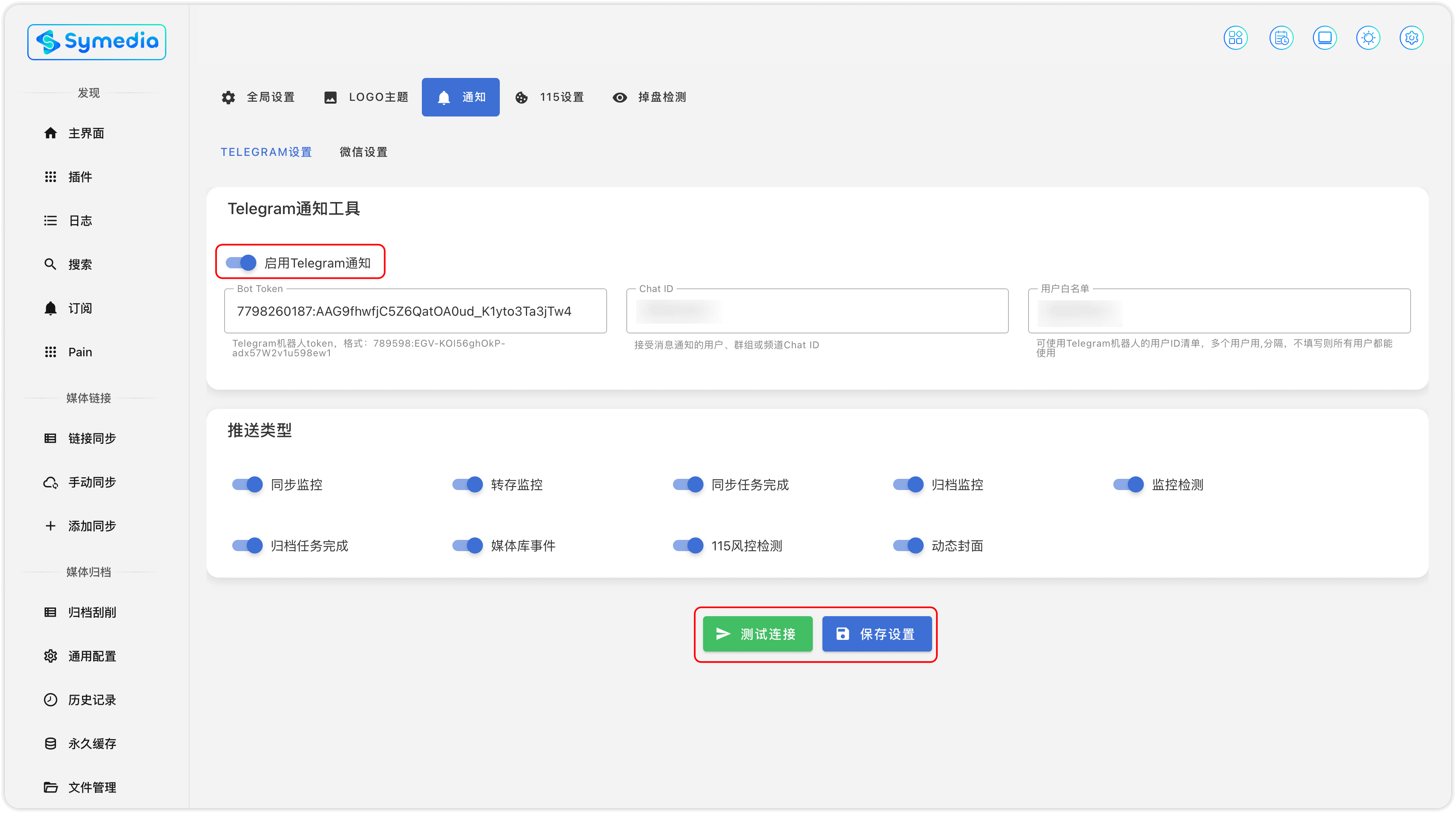Toggle light theme sun icon
Viewport: 1456px width, 813px height.
[x=1368, y=38]
